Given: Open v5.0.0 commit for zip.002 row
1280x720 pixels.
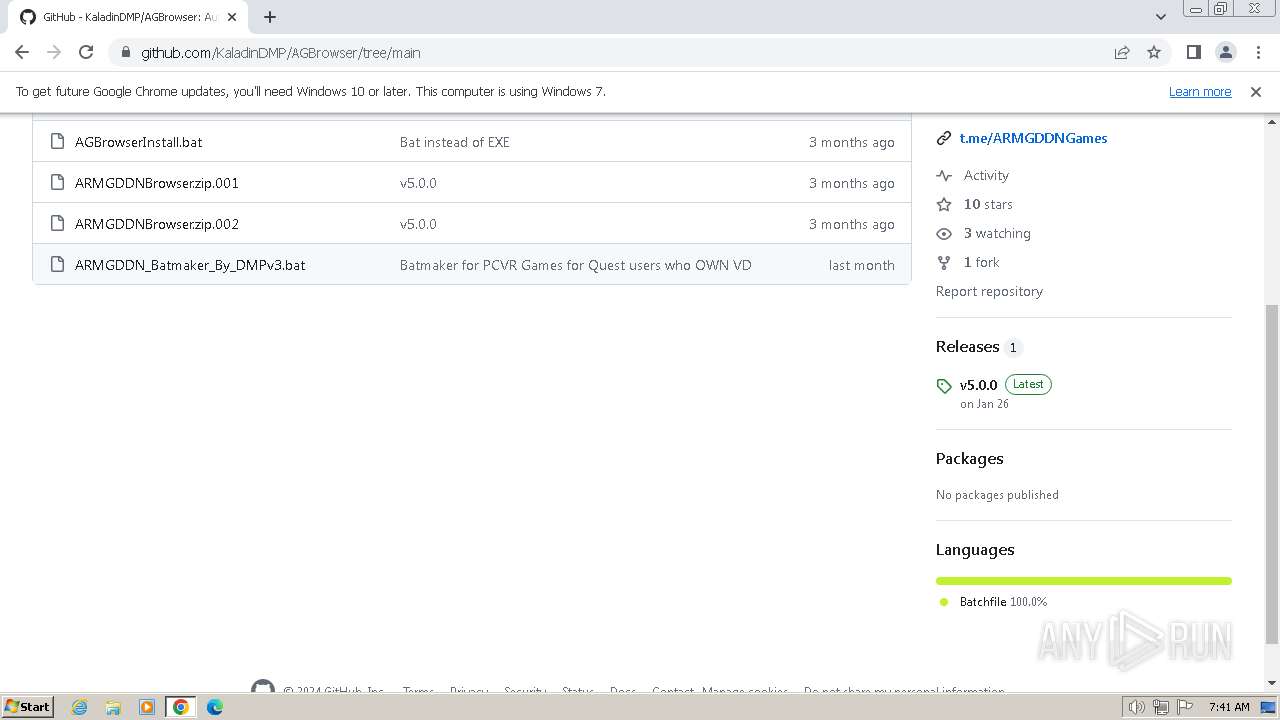Looking at the screenshot, I should pyautogui.click(x=418, y=224).
